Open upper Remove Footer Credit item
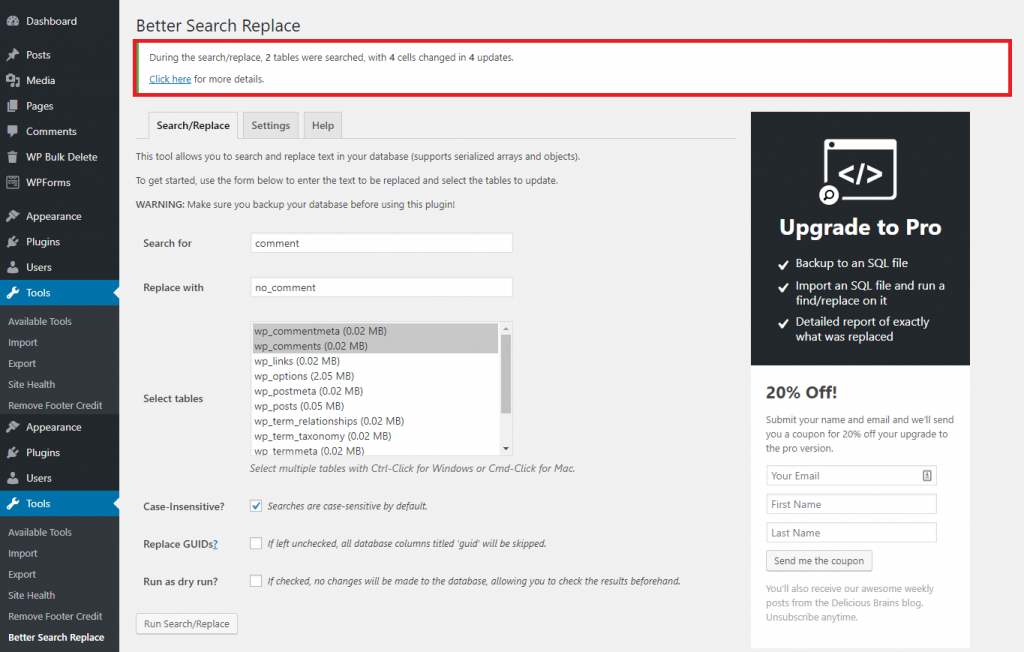 [55, 405]
